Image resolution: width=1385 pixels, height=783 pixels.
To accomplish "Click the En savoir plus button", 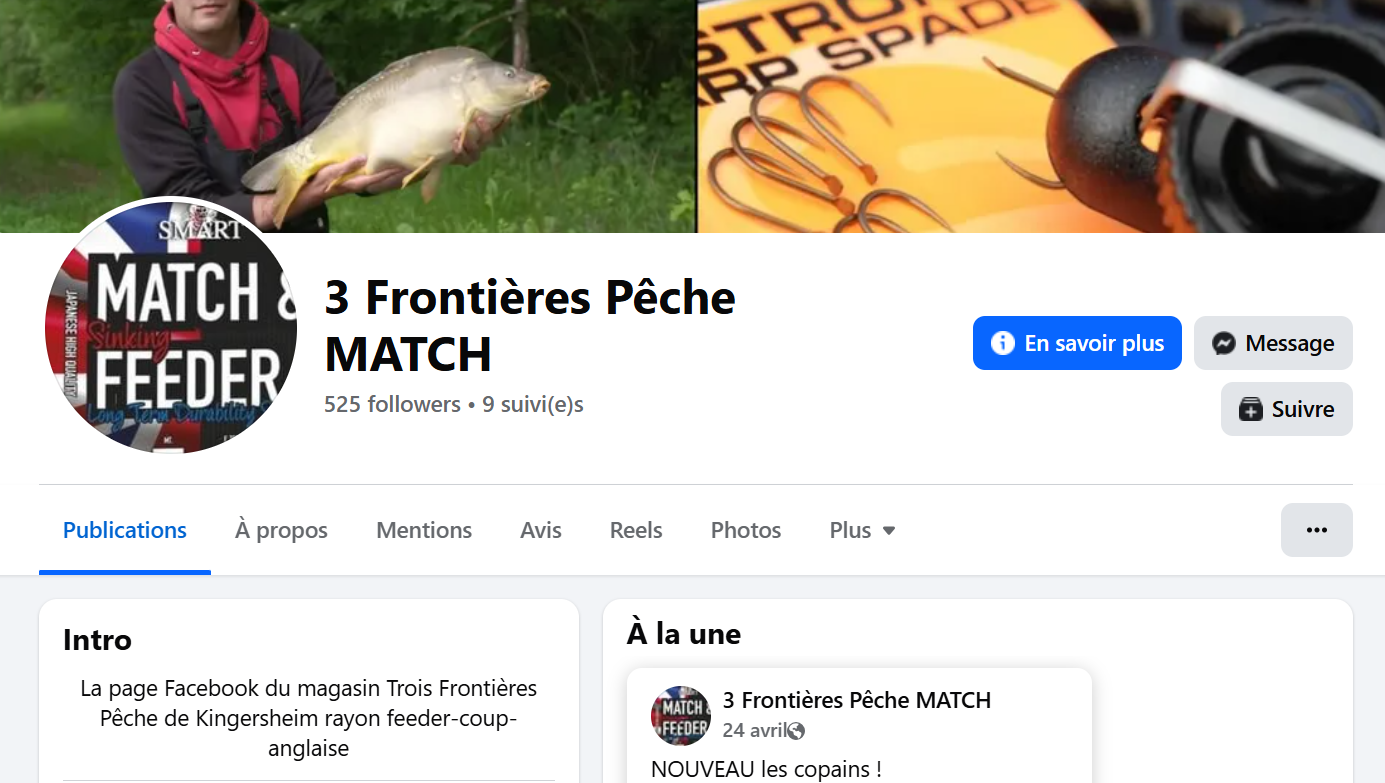I will pyautogui.click(x=1077, y=343).
